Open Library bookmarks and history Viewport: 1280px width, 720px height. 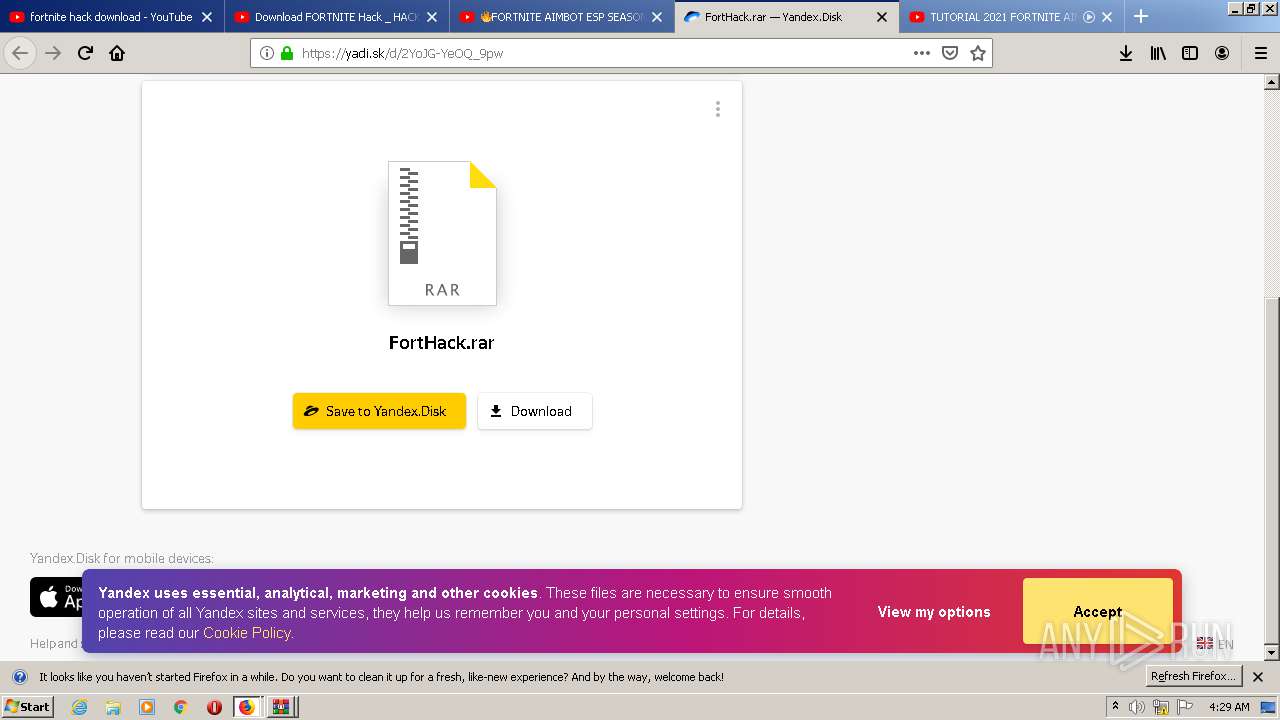(x=1158, y=53)
